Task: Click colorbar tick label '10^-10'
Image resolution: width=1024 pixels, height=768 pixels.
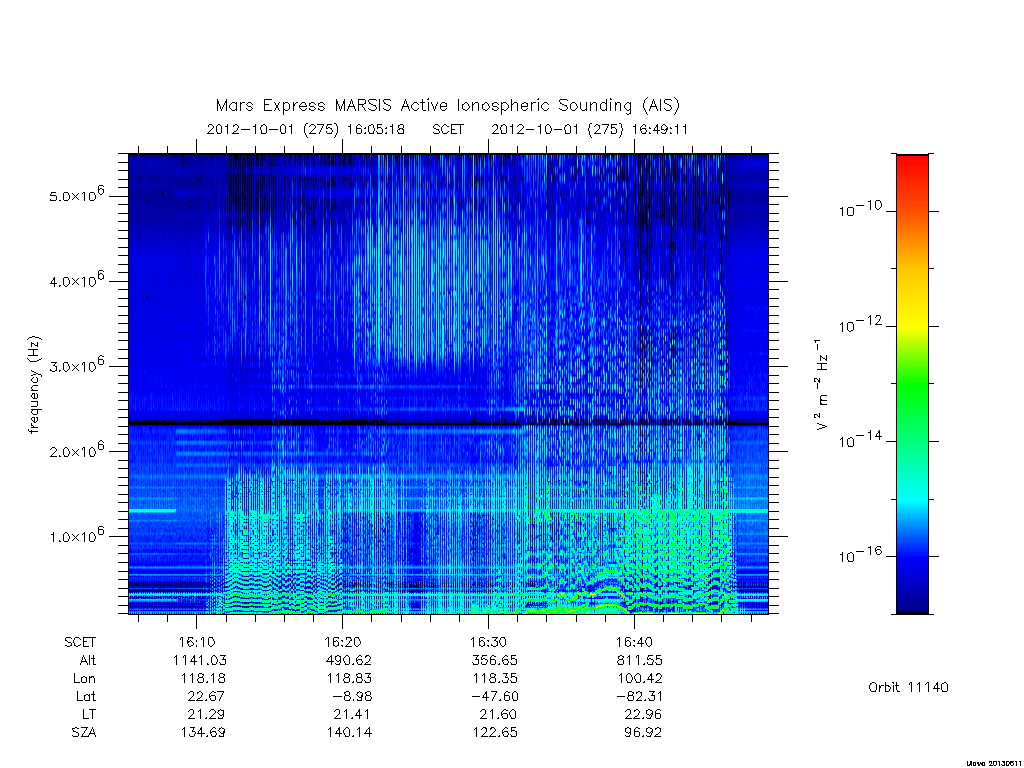Action: pyautogui.click(x=860, y=209)
